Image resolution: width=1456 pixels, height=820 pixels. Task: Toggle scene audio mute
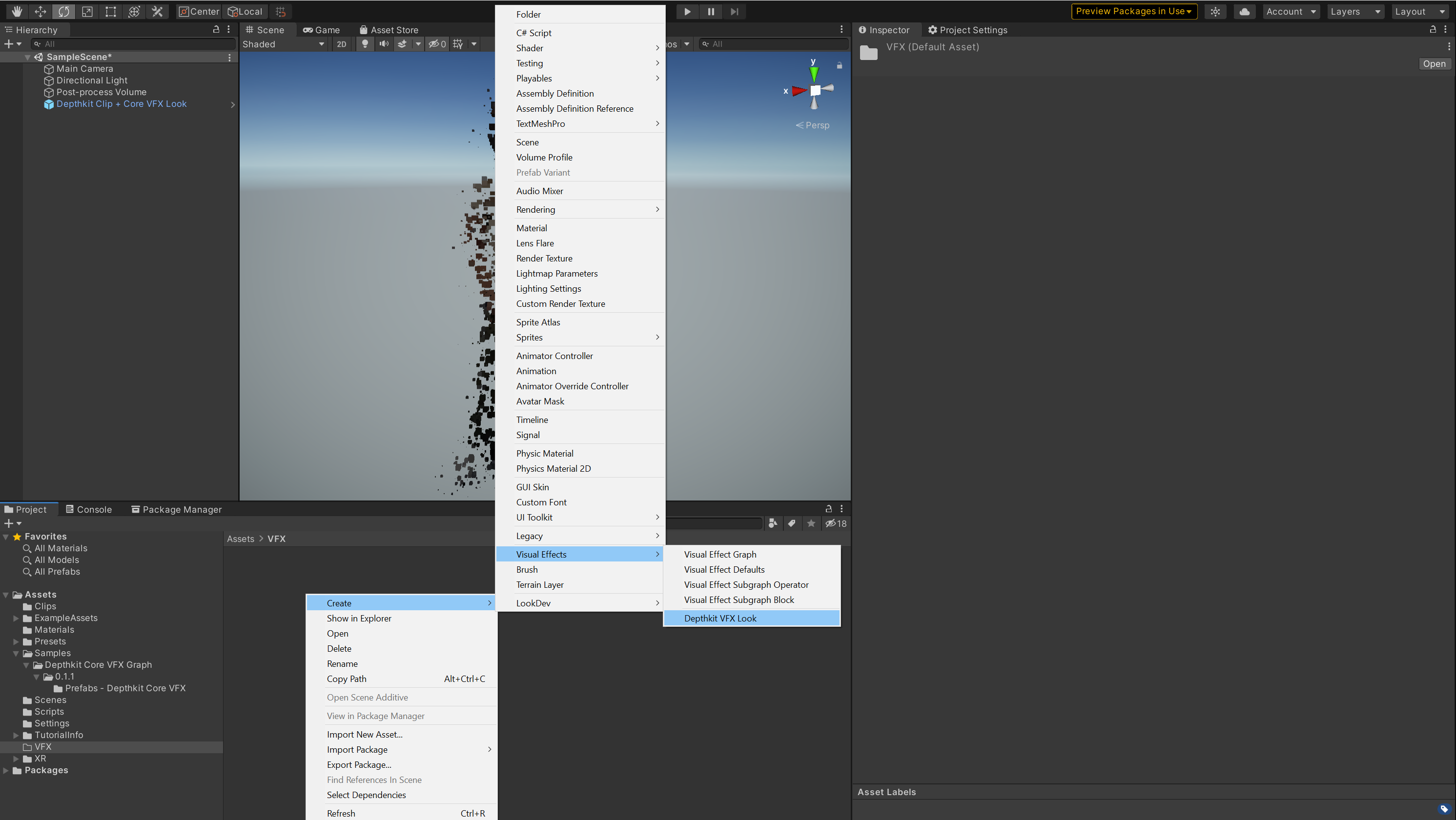pyautogui.click(x=384, y=44)
